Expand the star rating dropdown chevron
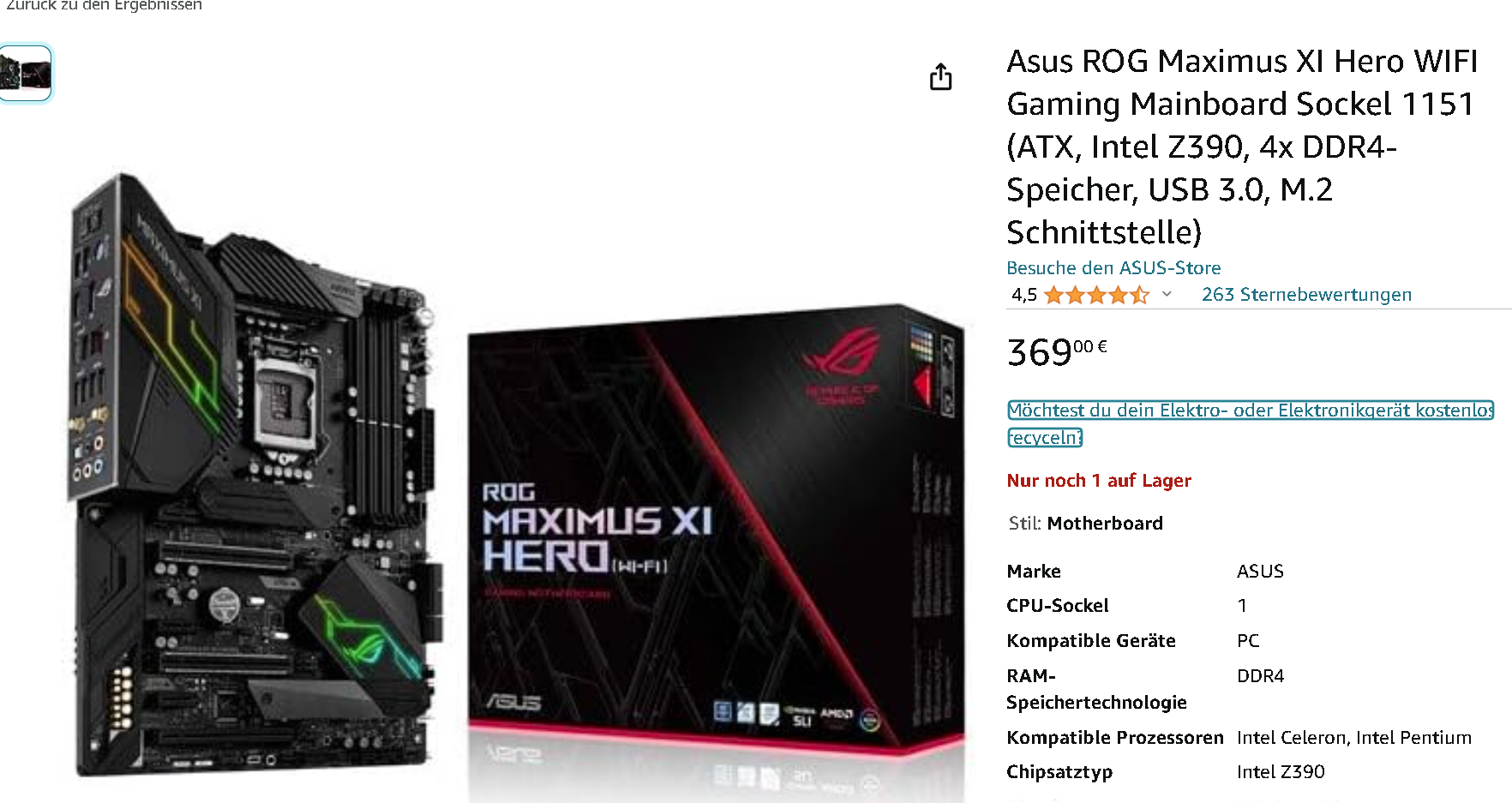 tap(1167, 294)
